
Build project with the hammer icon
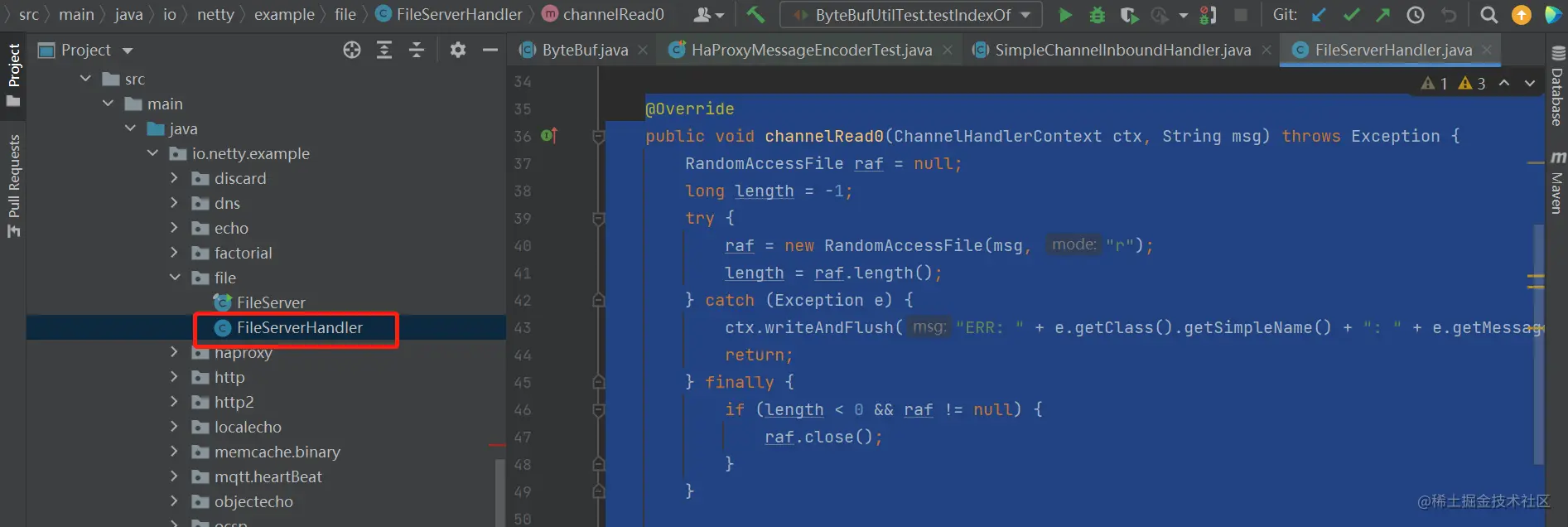[x=755, y=14]
